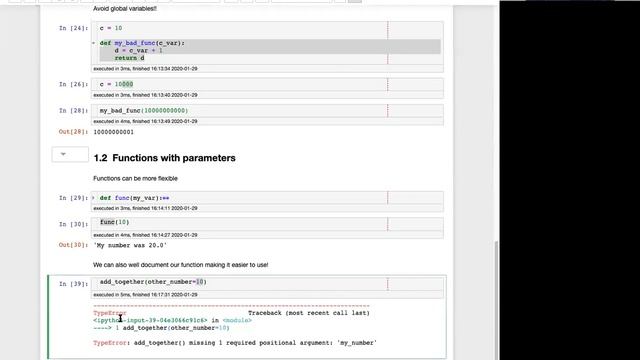
Task: Click the line c = 10 in cell 24
Action: (x=111, y=28)
